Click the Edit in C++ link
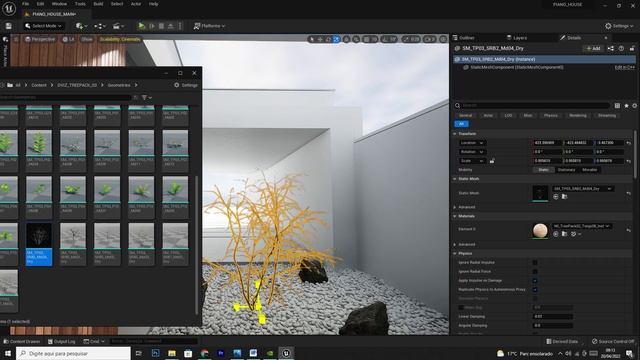Viewport: 640px width, 360px height. tap(624, 67)
